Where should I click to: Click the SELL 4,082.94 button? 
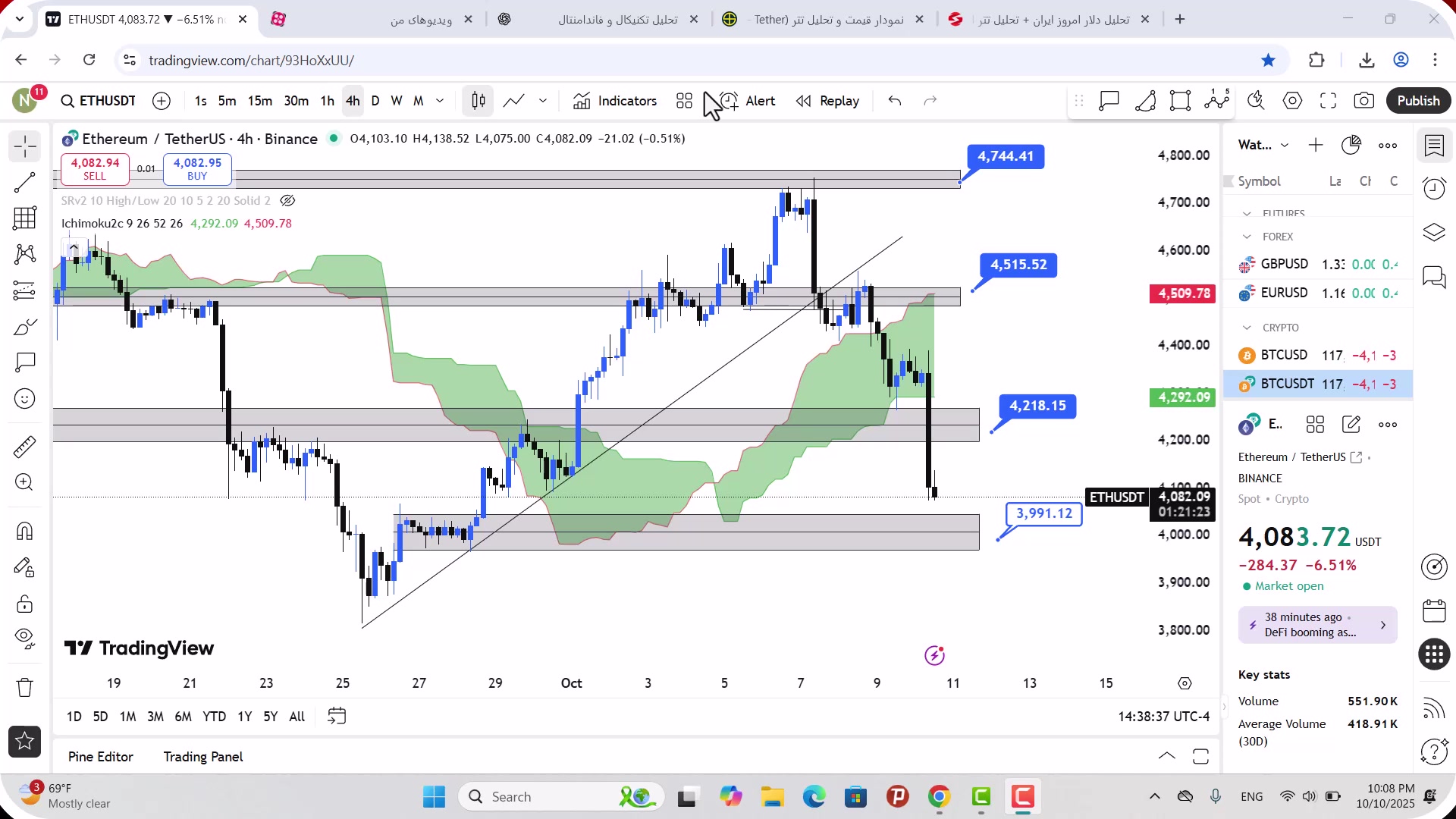tap(95, 169)
